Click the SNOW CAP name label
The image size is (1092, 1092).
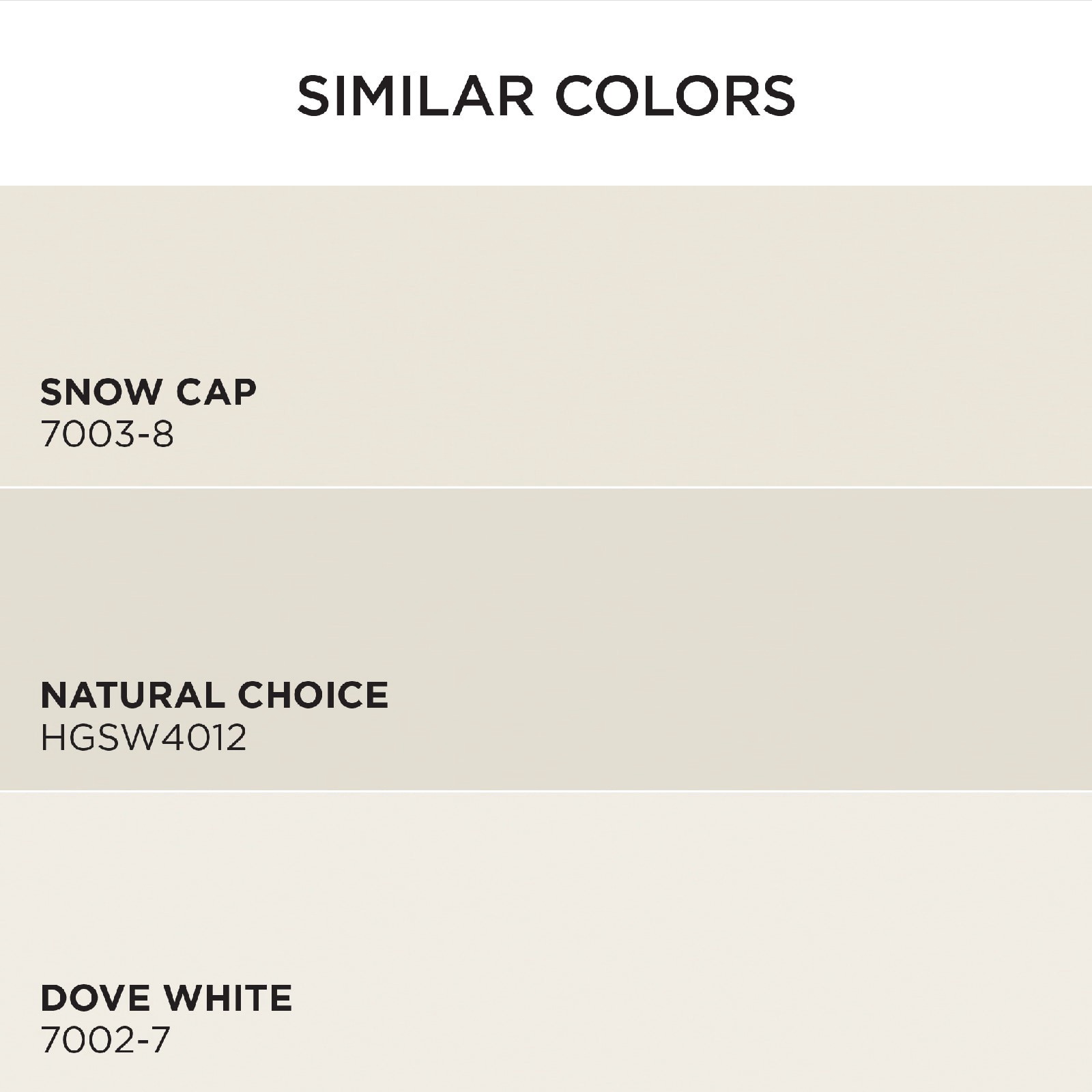(148, 392)
